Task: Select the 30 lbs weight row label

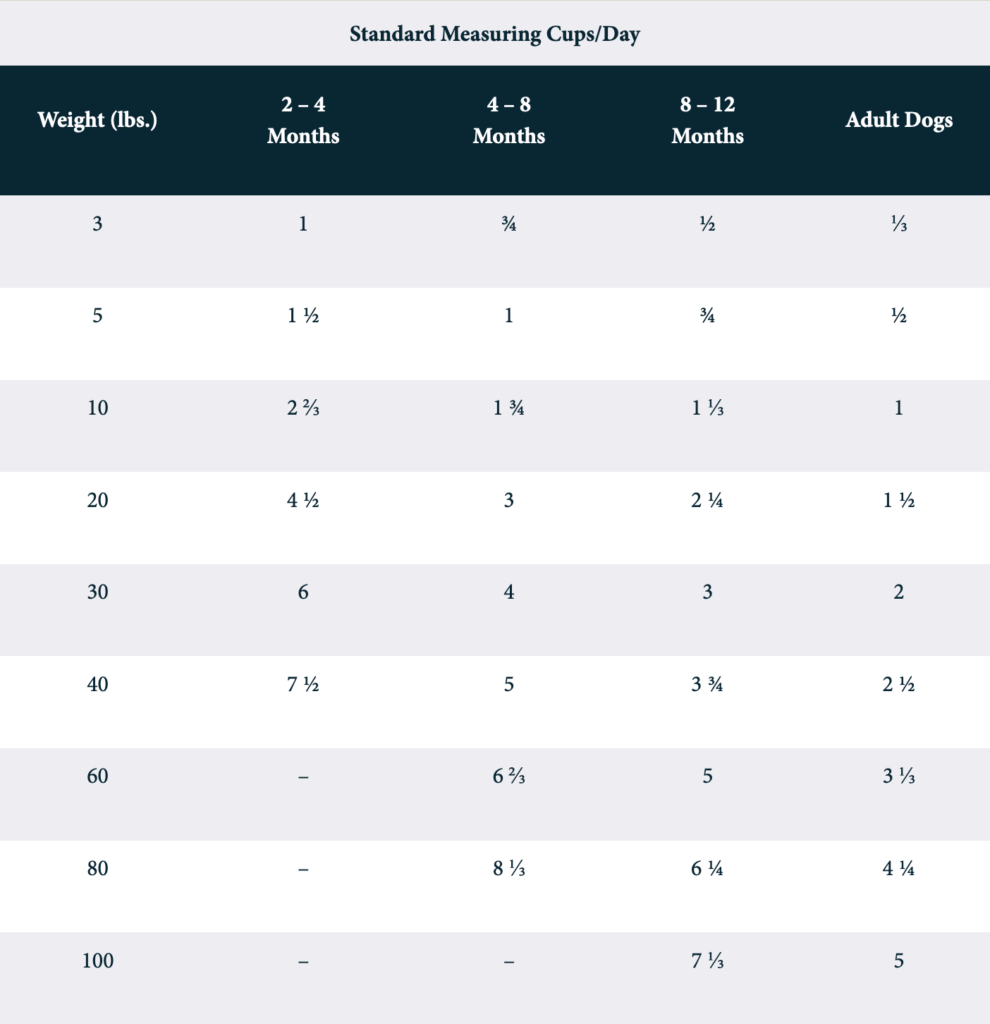Action: 97,592
